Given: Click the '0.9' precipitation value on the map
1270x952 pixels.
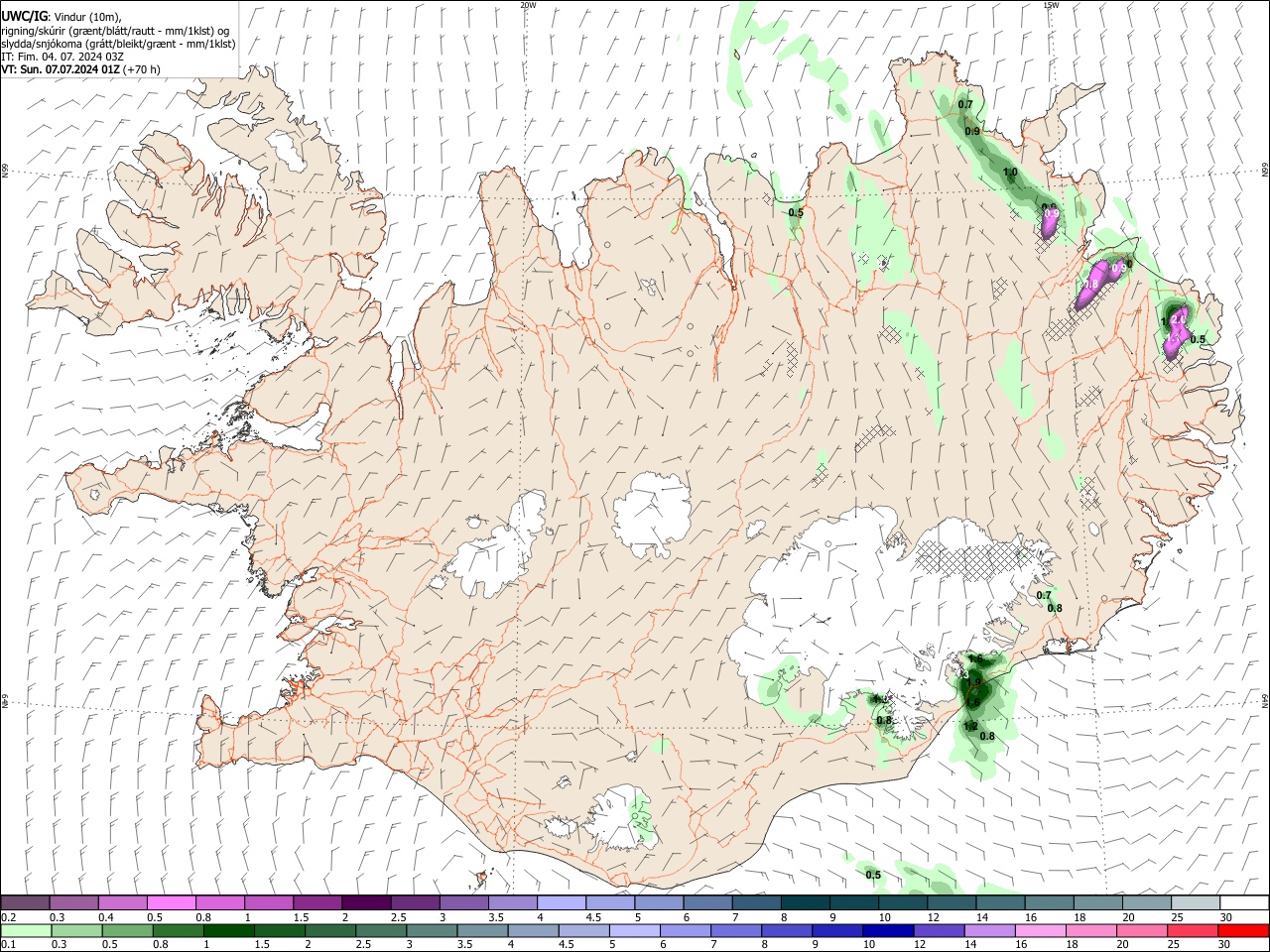Looking at the screenshot, I should tap(972, 131).
